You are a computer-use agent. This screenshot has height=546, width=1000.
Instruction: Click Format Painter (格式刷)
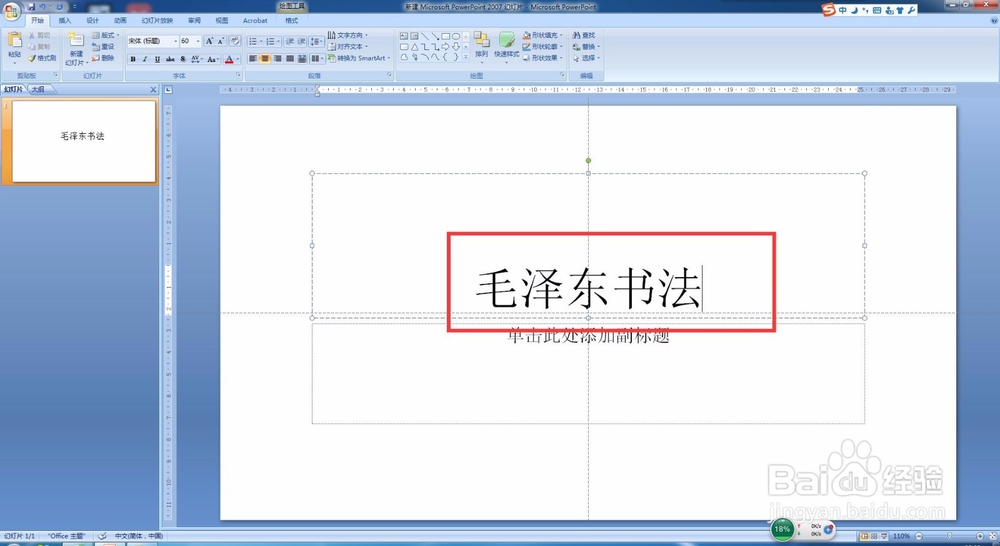point(43,58)
